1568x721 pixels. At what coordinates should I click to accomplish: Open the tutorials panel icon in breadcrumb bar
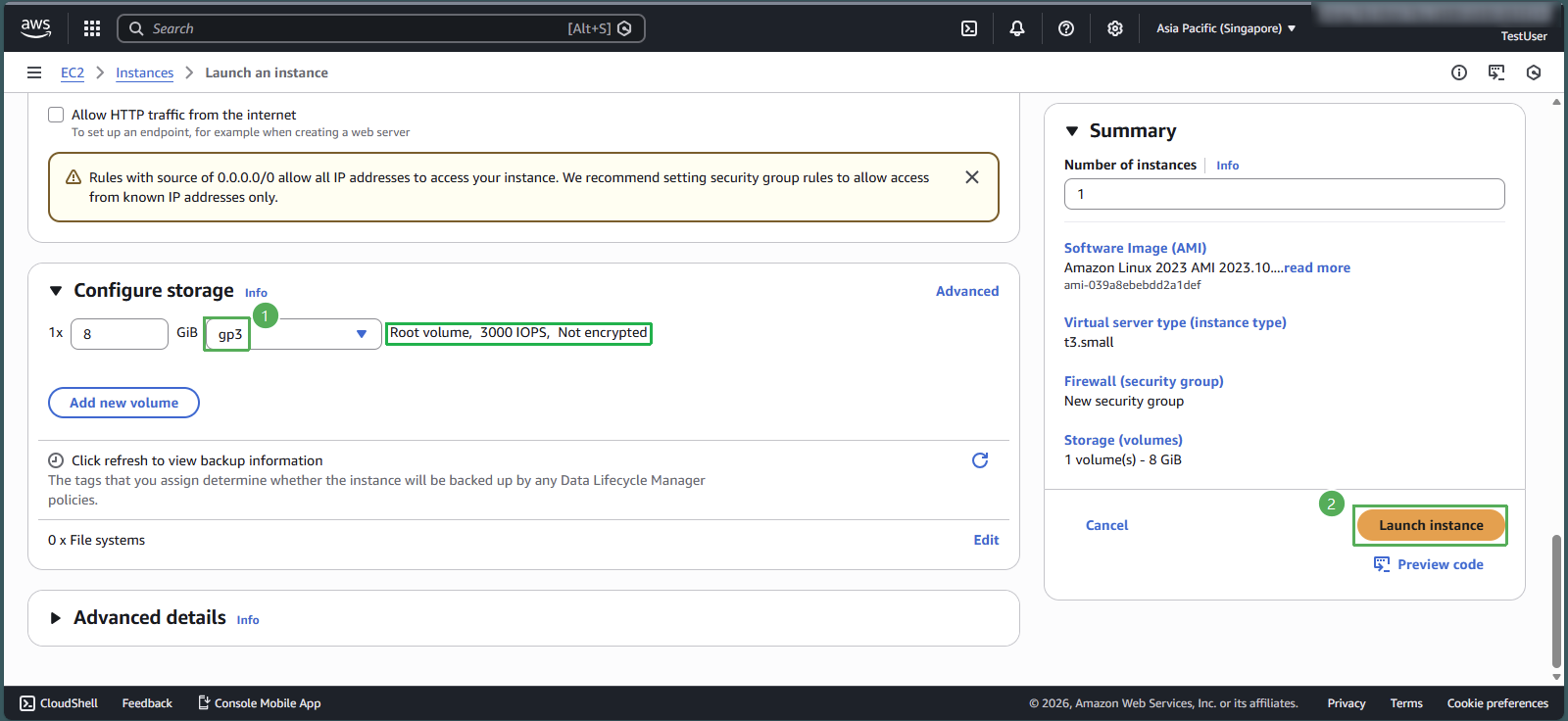click(x=1496, y=72)
